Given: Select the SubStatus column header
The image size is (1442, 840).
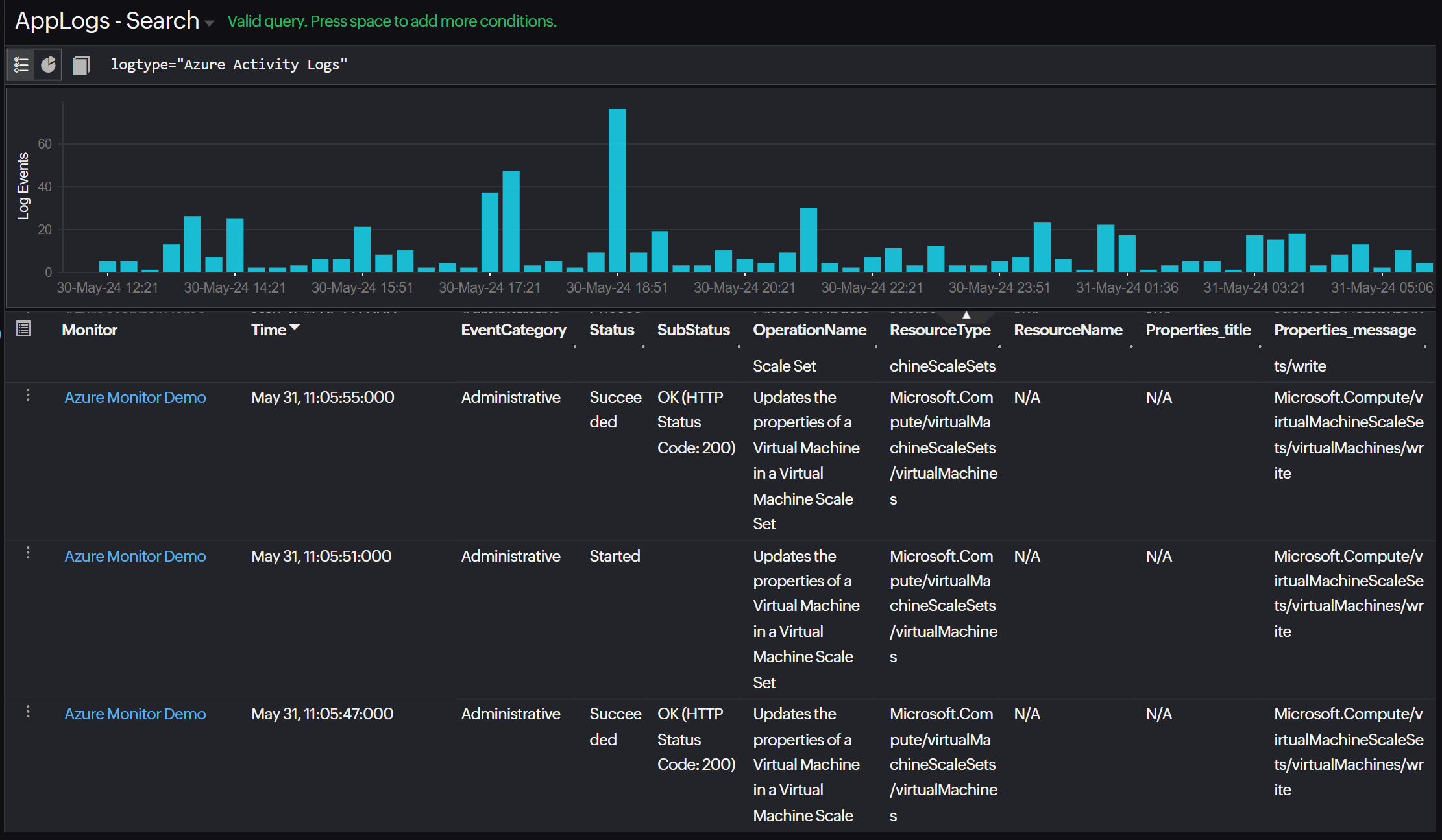Looking at the screenshot, I should coord(693,330).
